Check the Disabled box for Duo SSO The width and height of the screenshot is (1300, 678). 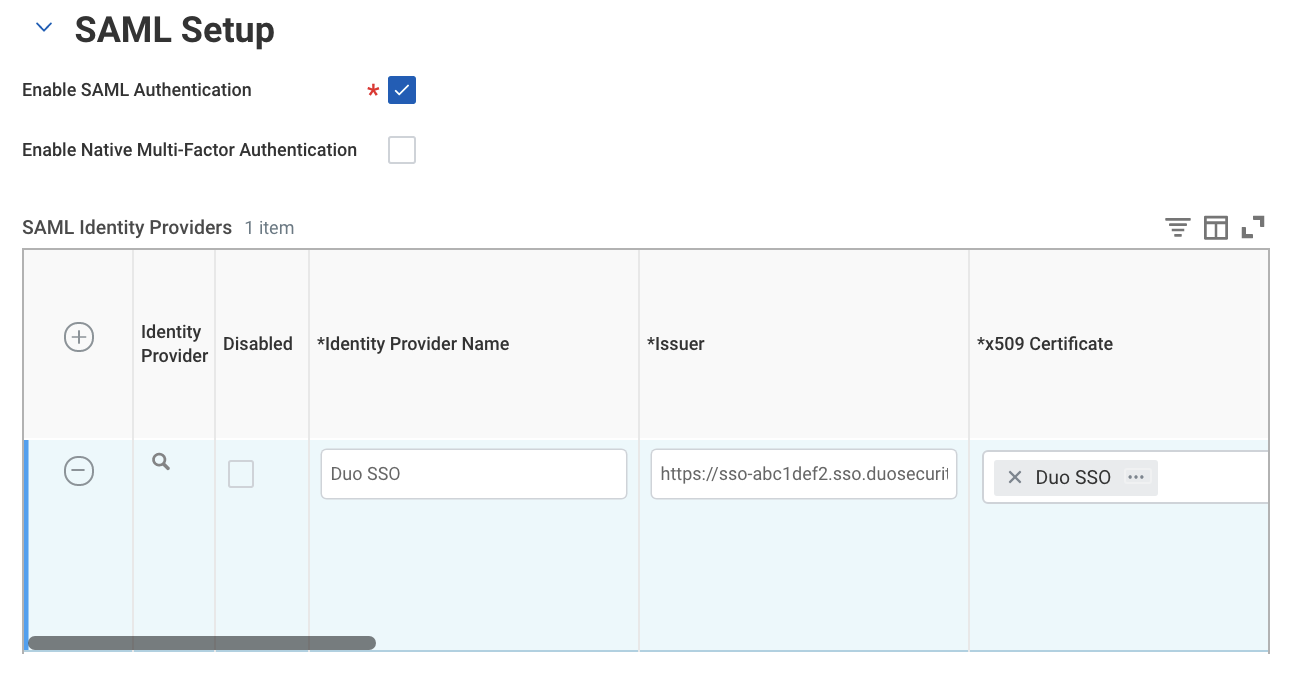pyautogui.click(x=240, y=474)
